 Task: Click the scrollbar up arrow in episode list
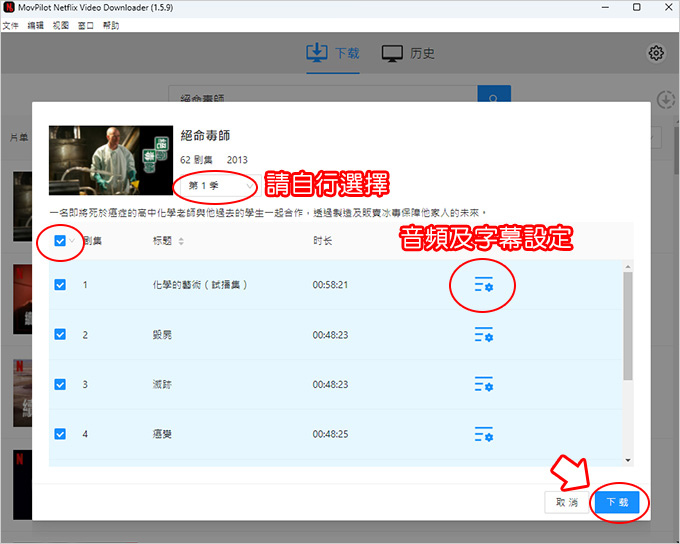[x=628, y=266]
